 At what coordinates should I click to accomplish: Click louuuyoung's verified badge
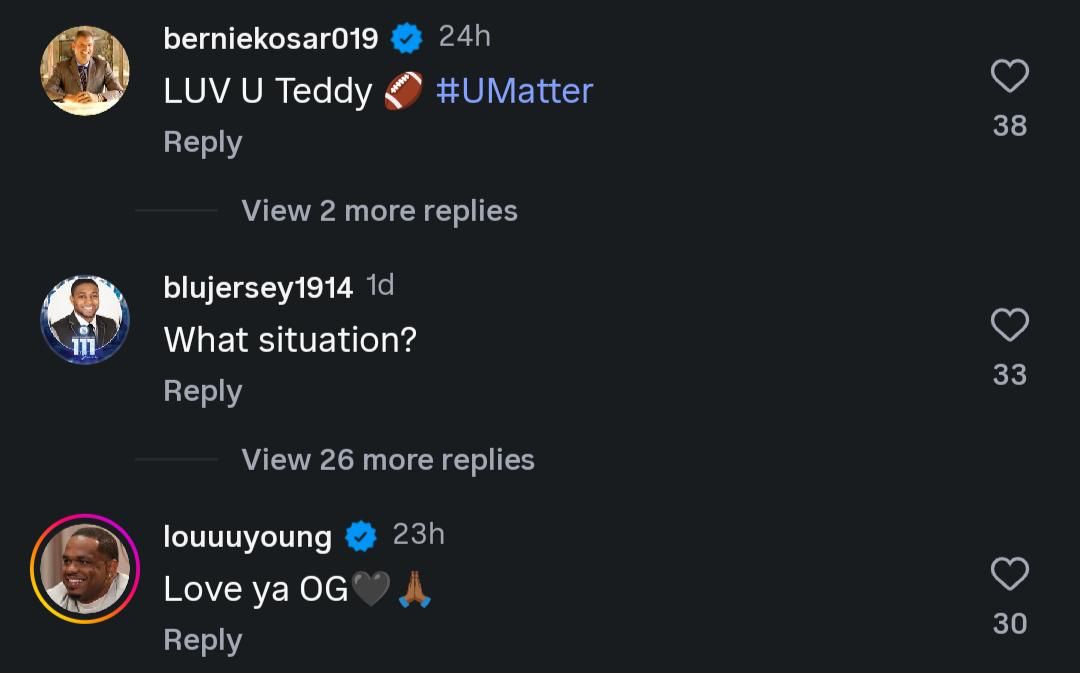tap(361, 536)
